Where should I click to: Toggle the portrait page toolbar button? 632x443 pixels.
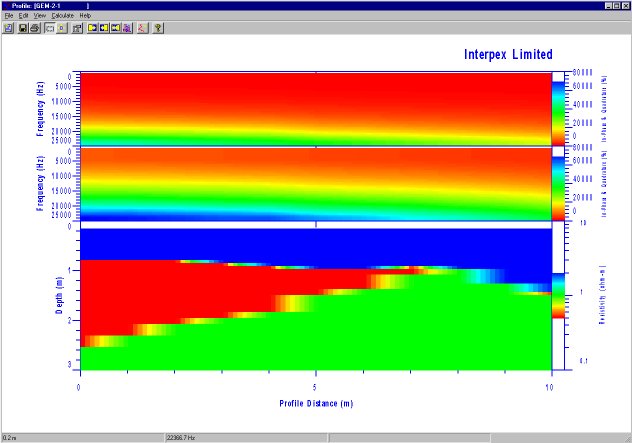(x=62, y=28)
